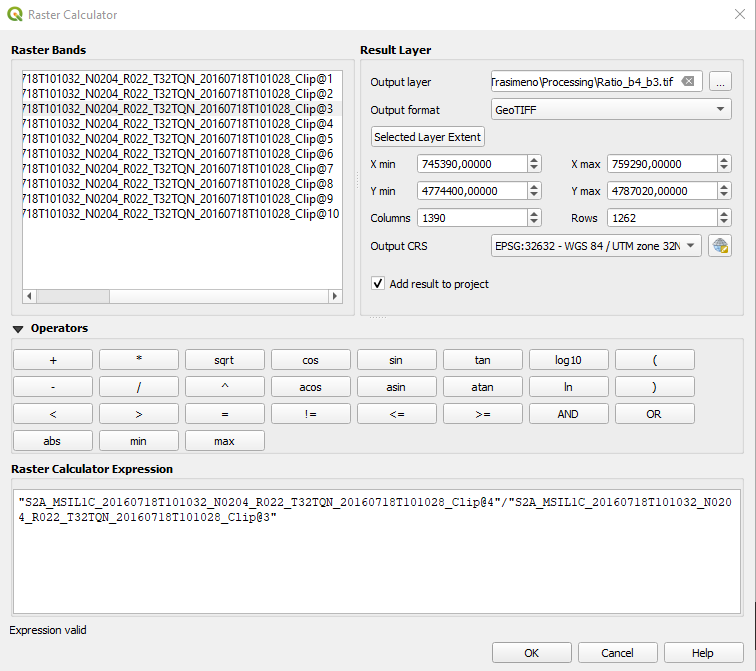Select raster band Clip@10
The image size is (756, 671).
(x=182, y=214)
